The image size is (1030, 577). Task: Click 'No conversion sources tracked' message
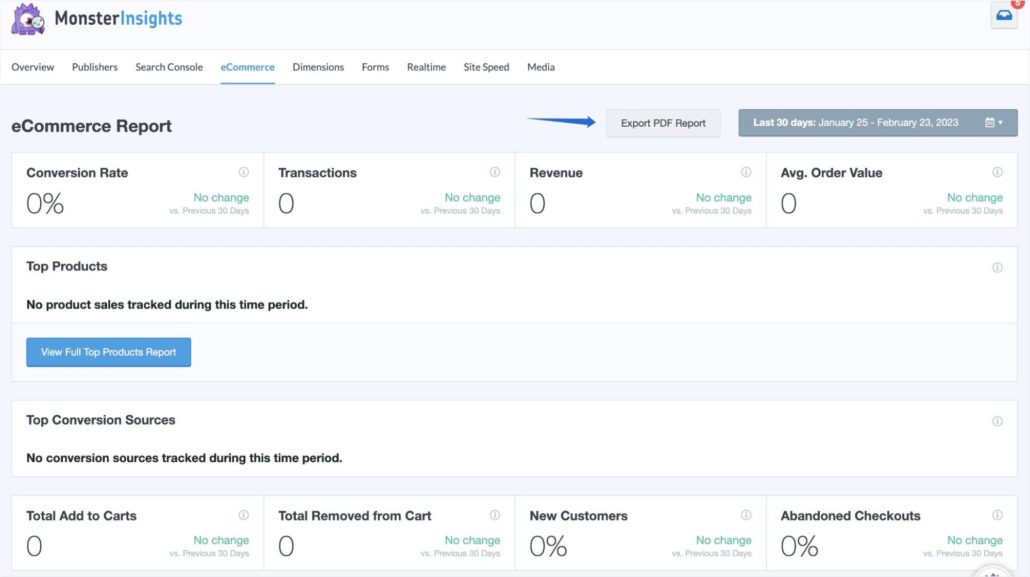pyautogui.click(x=184, y=458)
